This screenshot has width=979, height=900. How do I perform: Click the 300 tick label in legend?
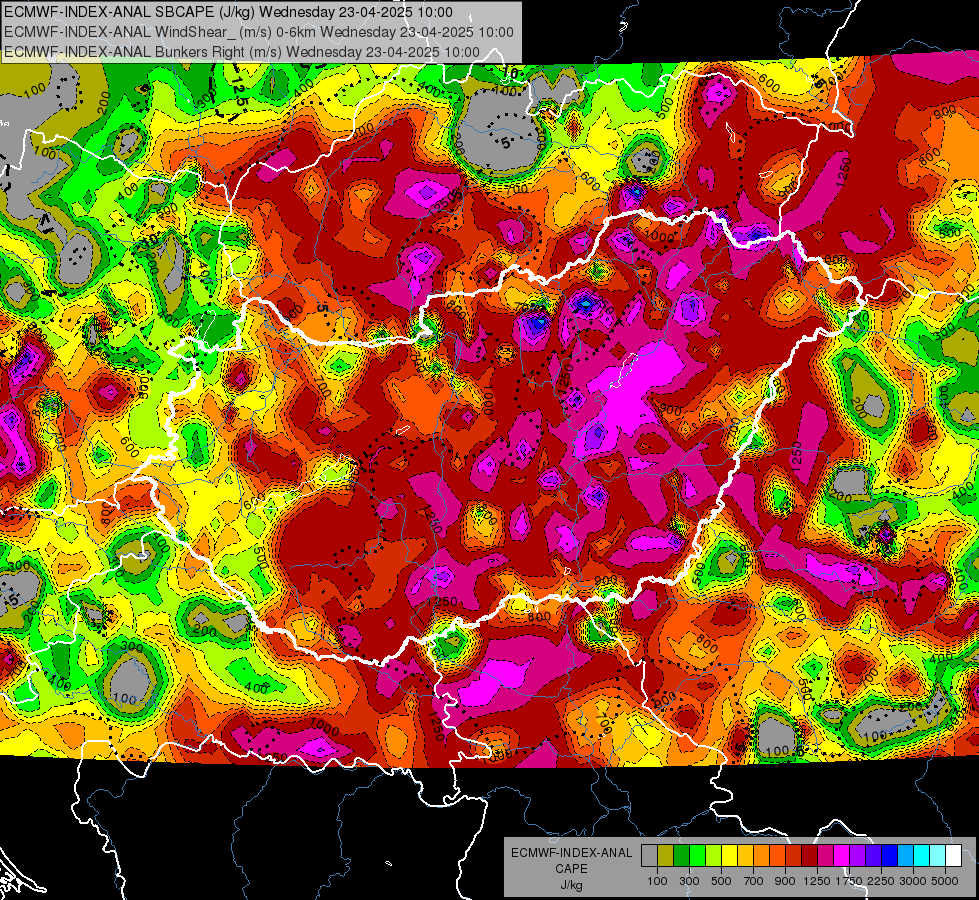pos(689,881)
